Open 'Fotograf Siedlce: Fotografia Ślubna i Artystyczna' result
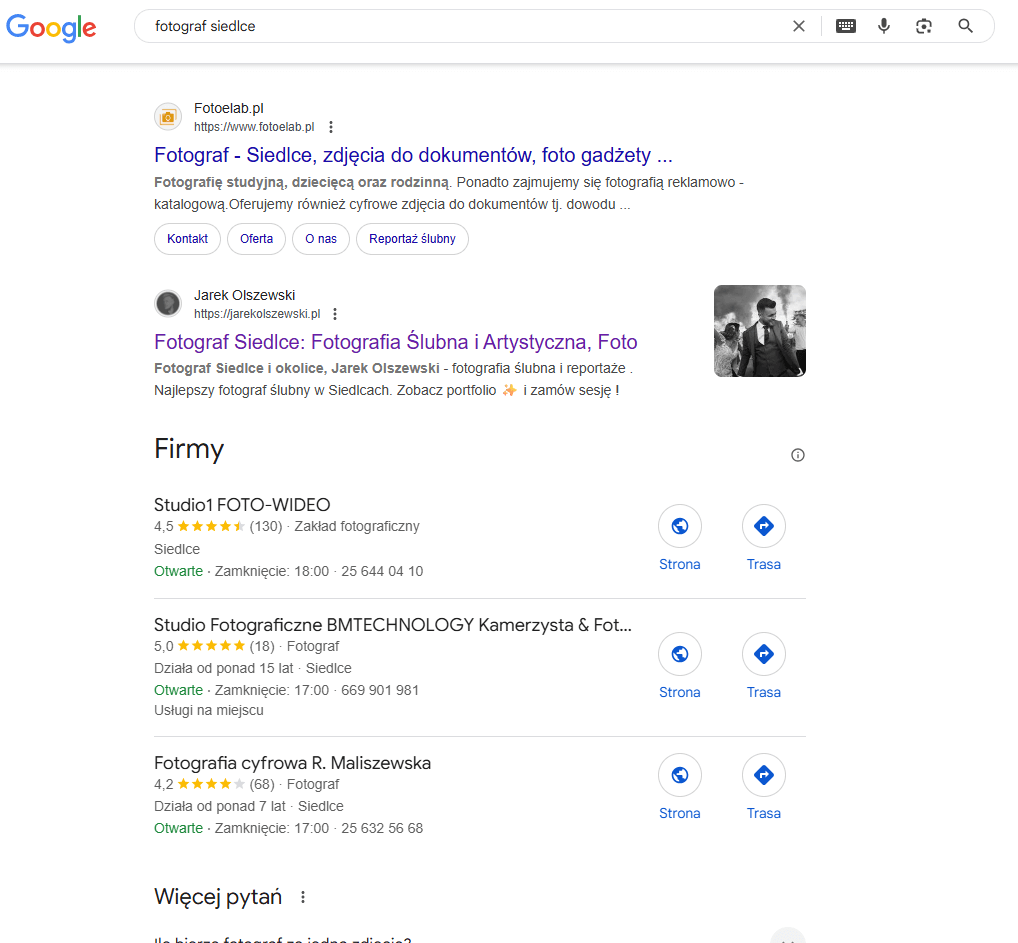Viewport: 1018px width, 943px height. coord(395,342)
